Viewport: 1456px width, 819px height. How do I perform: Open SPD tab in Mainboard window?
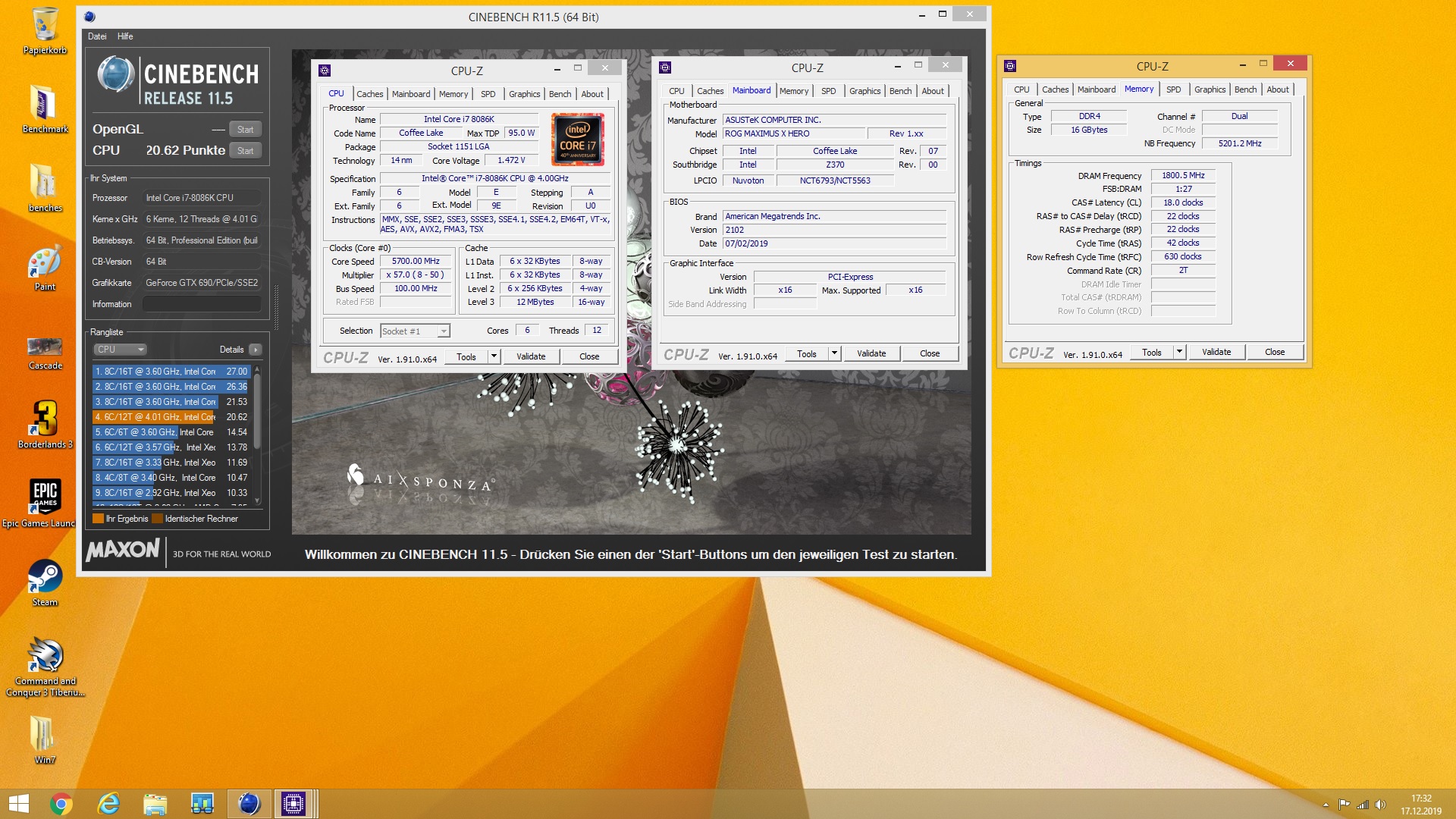pos(828,91)
